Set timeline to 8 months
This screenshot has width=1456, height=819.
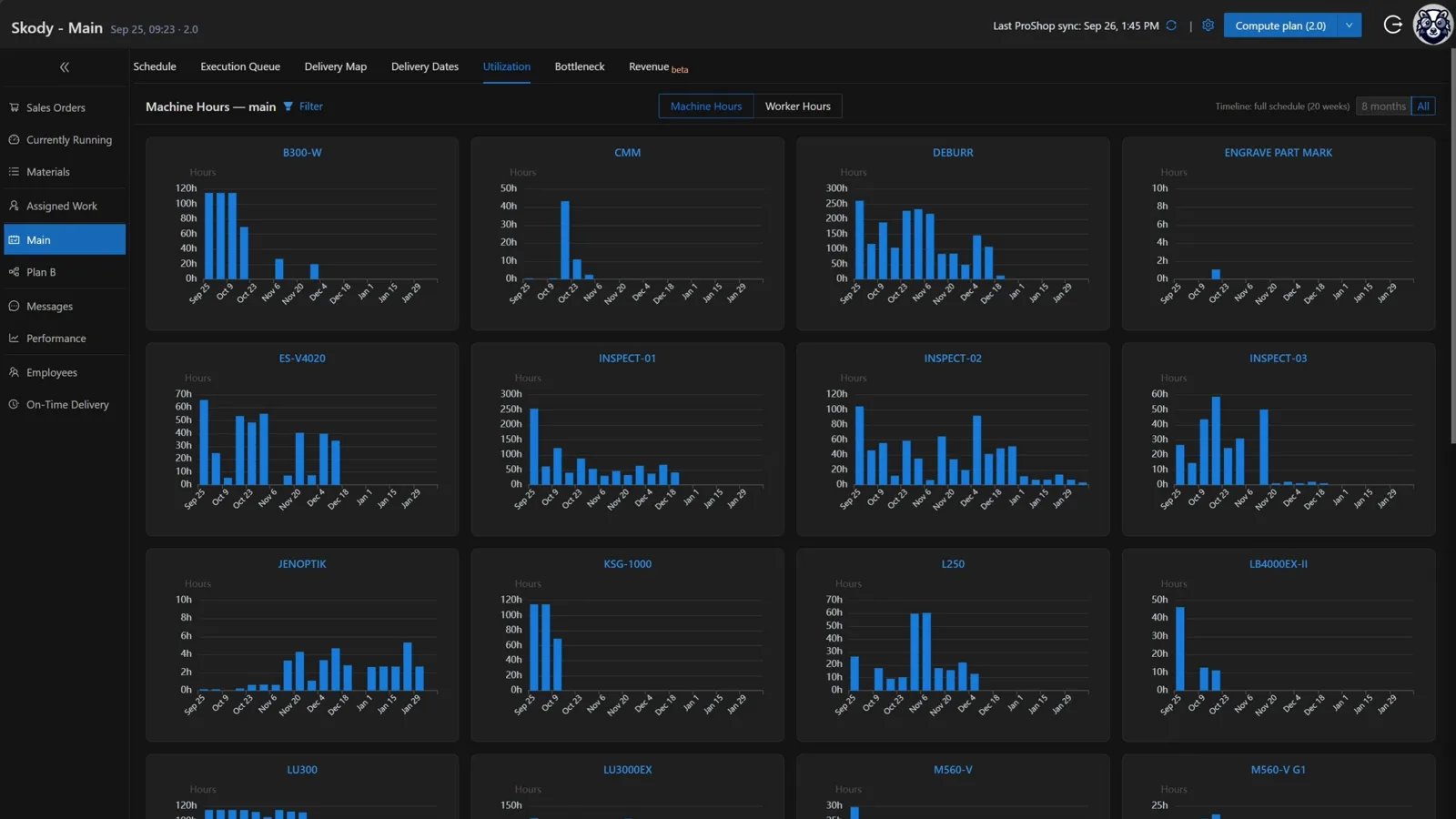tap(1383, 106)
